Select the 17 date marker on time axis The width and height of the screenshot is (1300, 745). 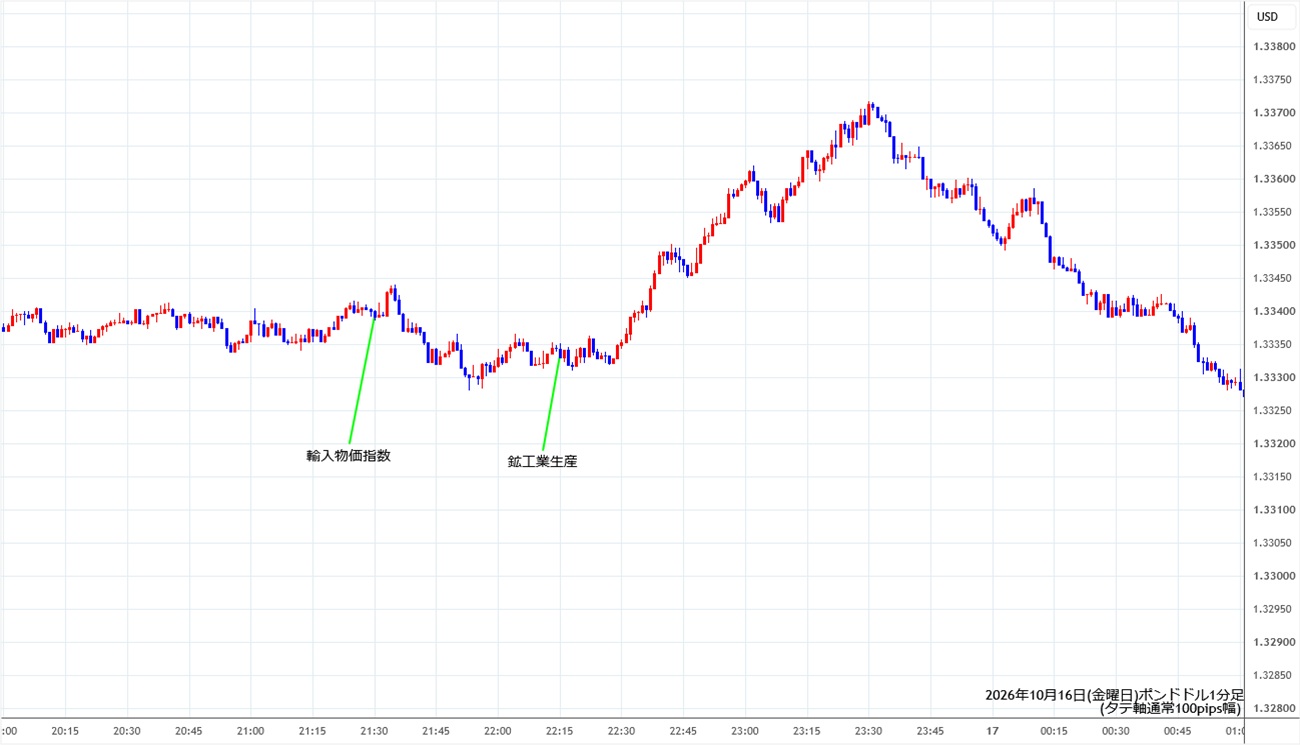point(992,731)
